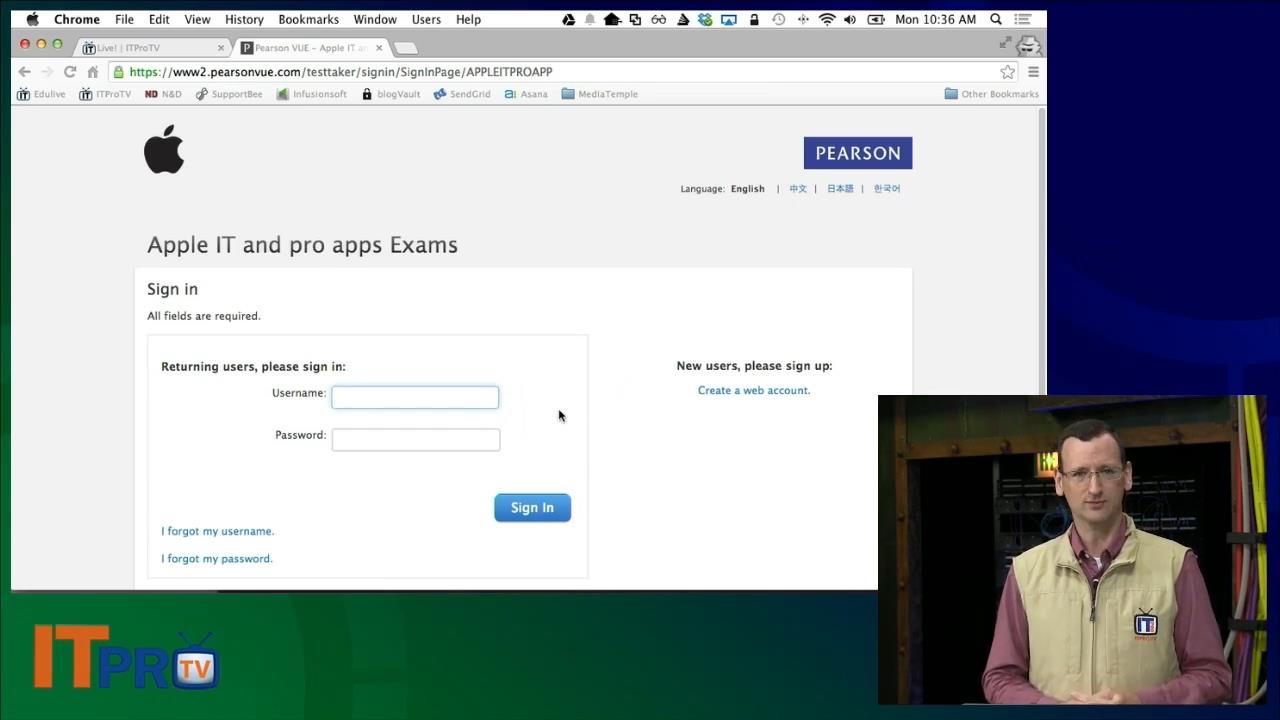The height and width of the screenshot is (720, 1280).
Task: Open the Window menu
Action: click(x=375, y=19)
